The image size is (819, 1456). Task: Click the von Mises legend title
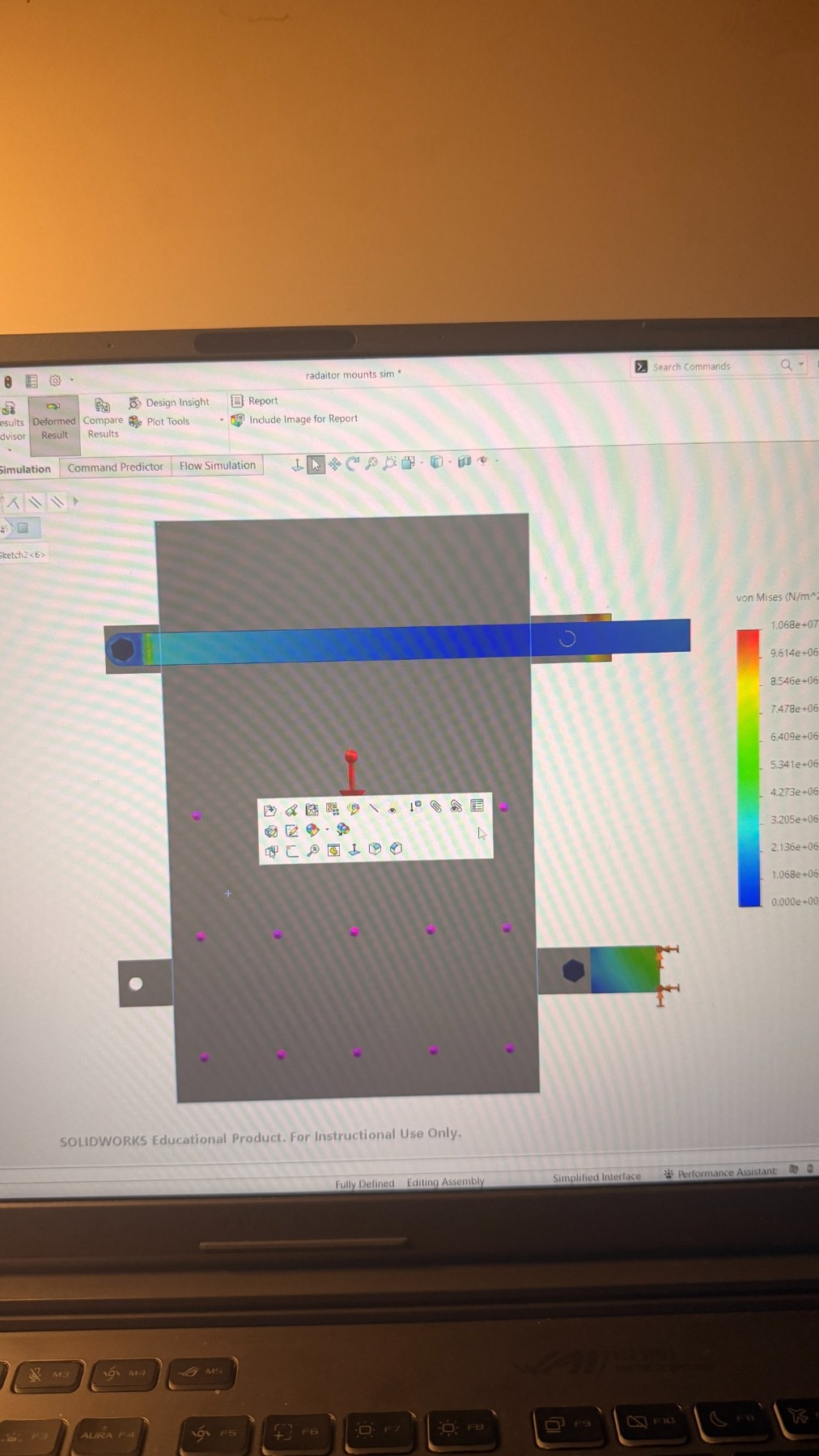click(776, 597)
